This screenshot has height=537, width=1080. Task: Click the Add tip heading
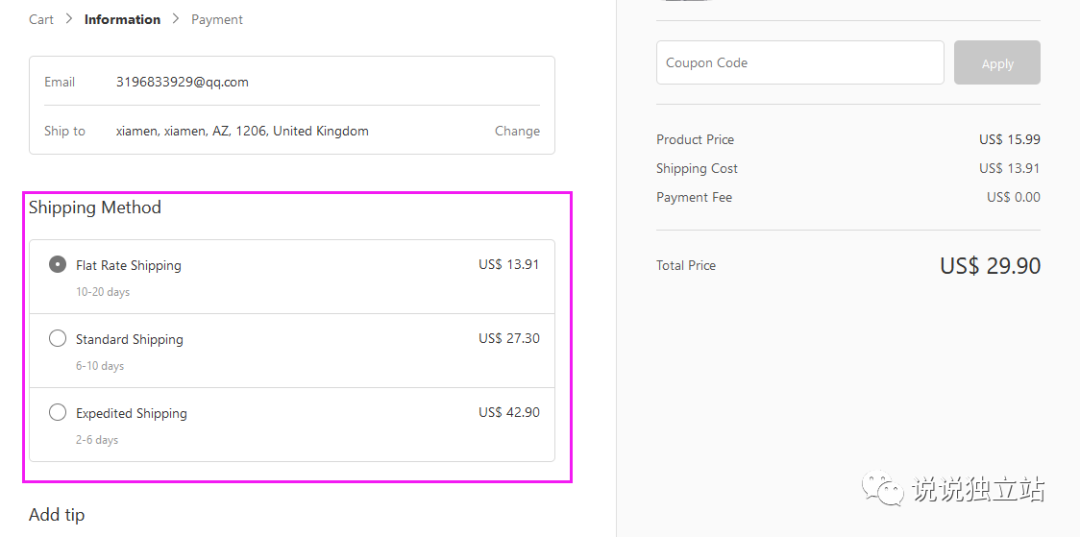coord(57,515)
